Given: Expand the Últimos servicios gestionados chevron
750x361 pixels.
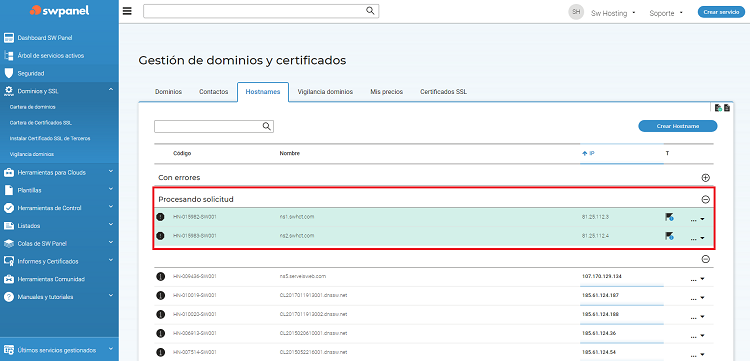Looking at the screenshot, I should (x=110, y=349).
